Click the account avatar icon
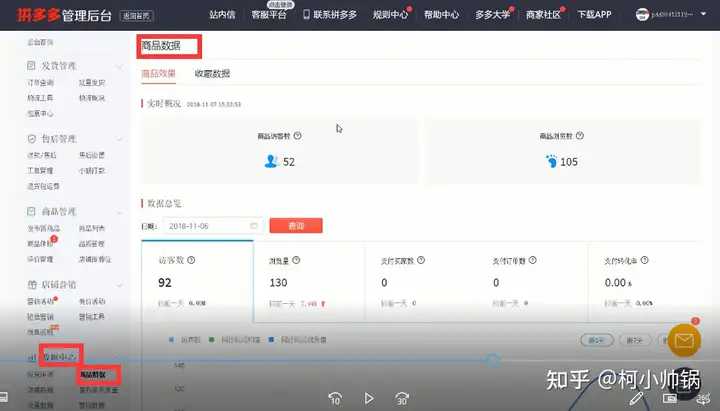The height and width of the screenshot is (411, 720). tap(642, 14)
